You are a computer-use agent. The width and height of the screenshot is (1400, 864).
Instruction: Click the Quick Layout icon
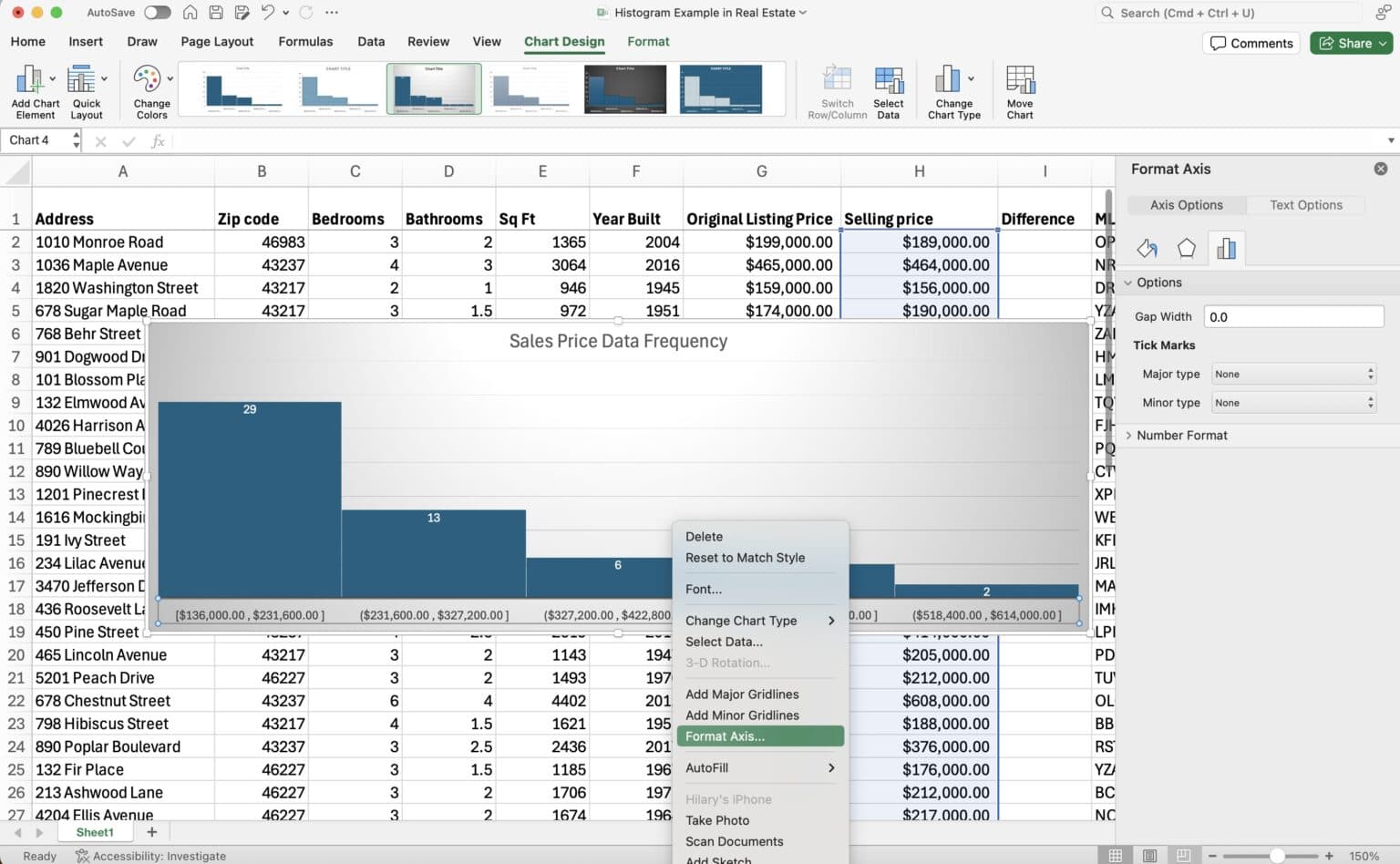(87, 88)
